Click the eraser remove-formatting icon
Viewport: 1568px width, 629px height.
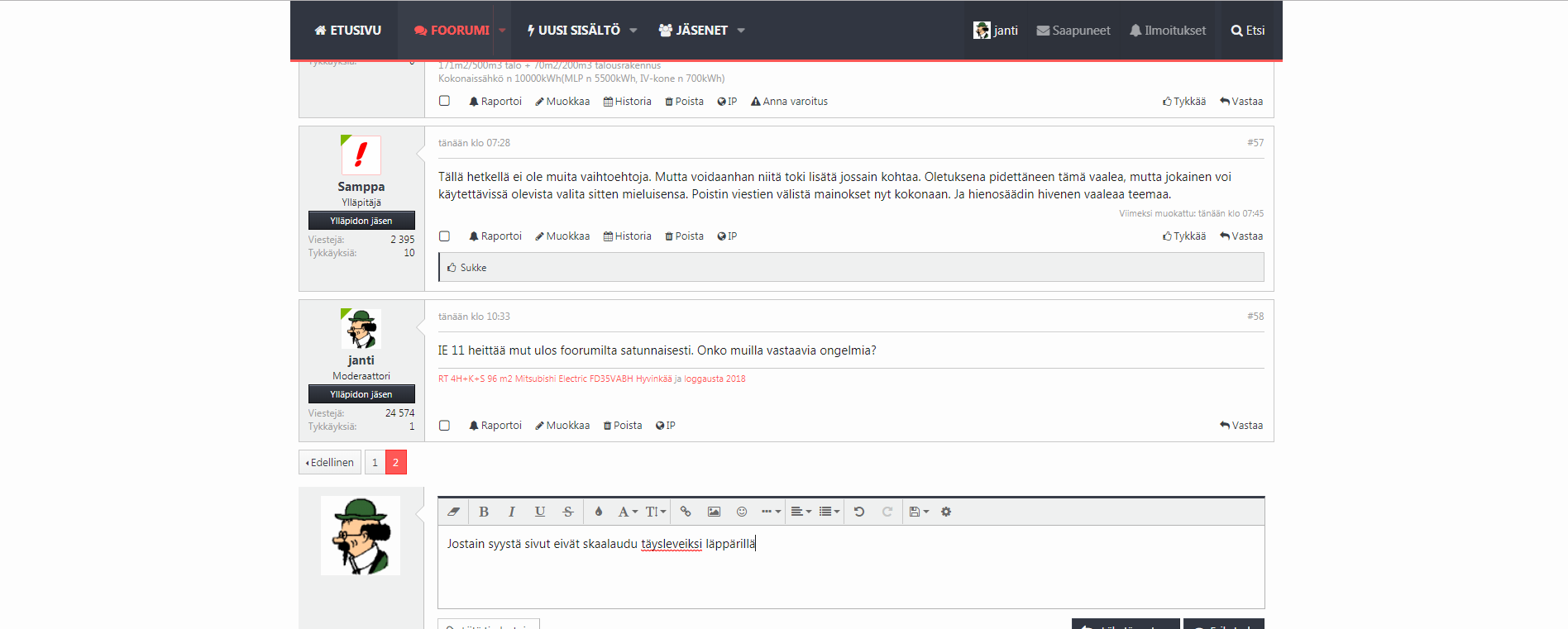tap(453, 512)
